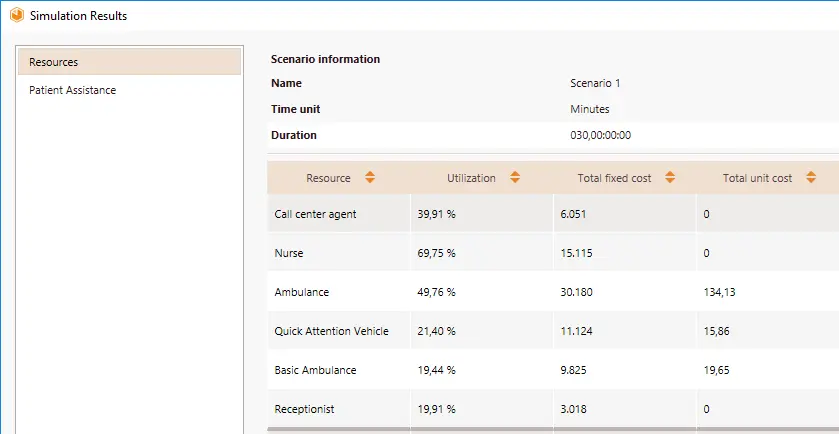Click utilization value 19,44 %
The width and height of the screenshot is (839, 434).
tap(437, 370)
